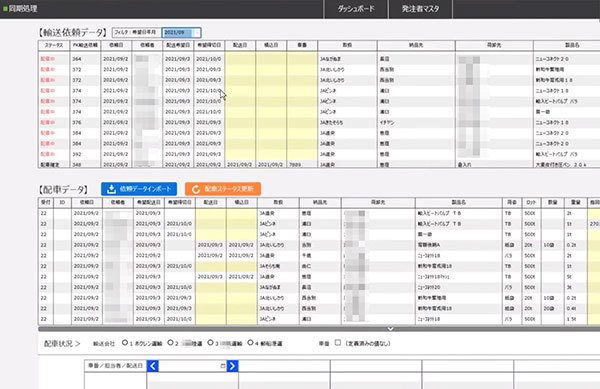600x389 pixels.
Task: Click the ID column header in 配車データ table
Action: [x=62, y=202]
